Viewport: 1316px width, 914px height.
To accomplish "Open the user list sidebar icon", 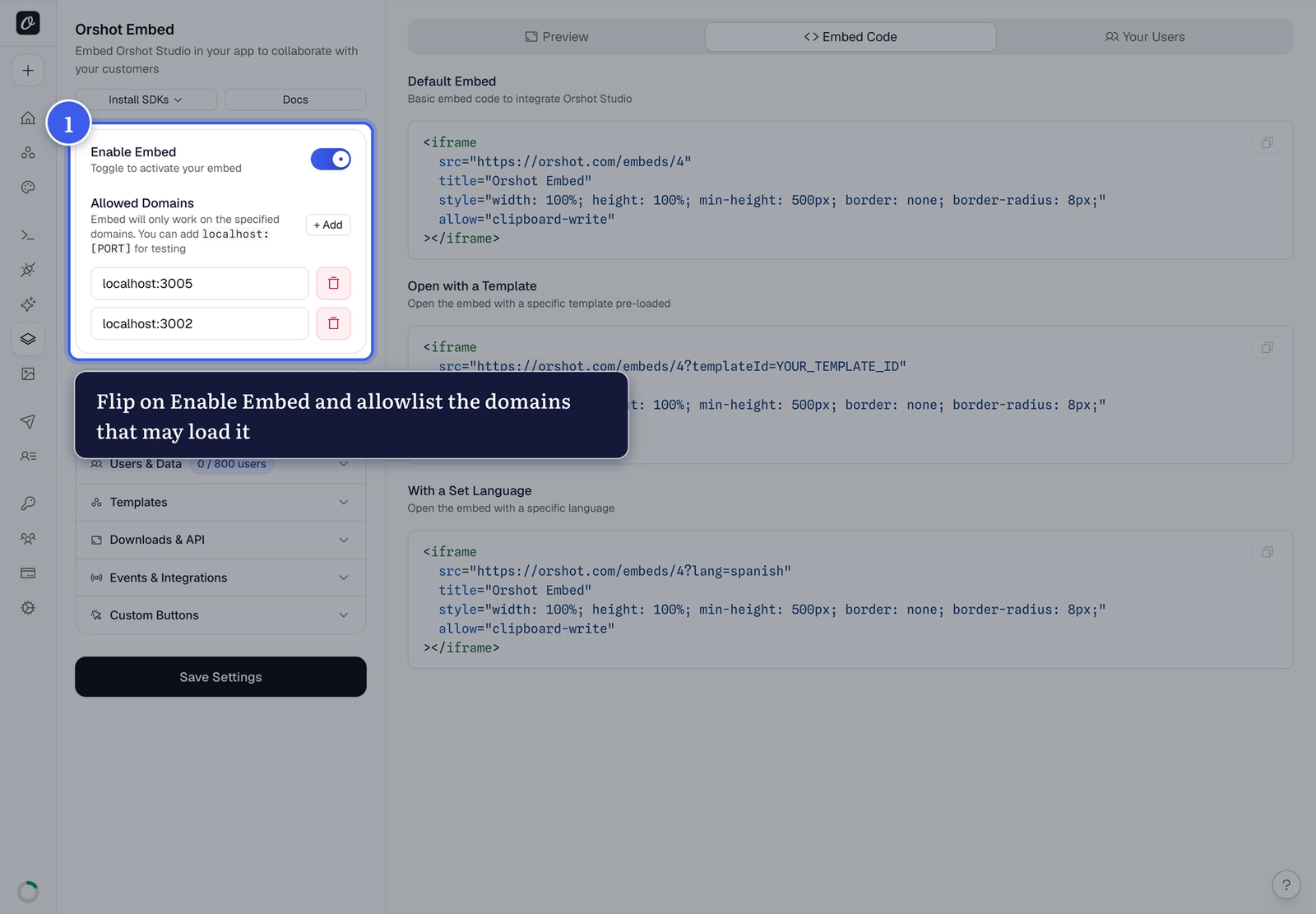I will click(x=28, y=456).
